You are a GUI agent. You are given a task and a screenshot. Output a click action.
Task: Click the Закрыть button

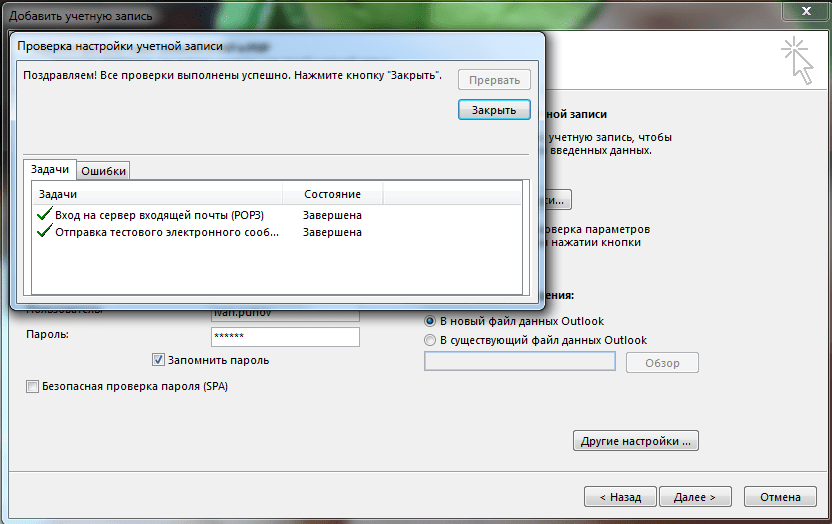pyautogui.click(x=494, y=110)
